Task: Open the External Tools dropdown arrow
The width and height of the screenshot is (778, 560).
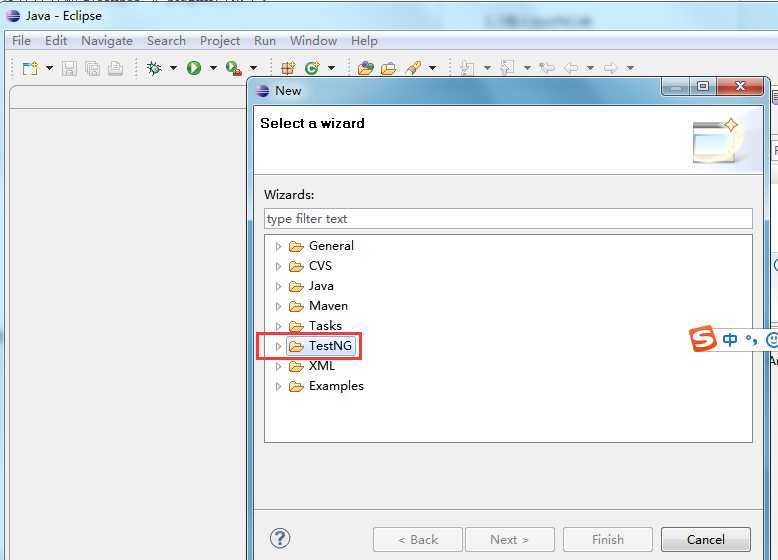Action: (x=254, y=68)
